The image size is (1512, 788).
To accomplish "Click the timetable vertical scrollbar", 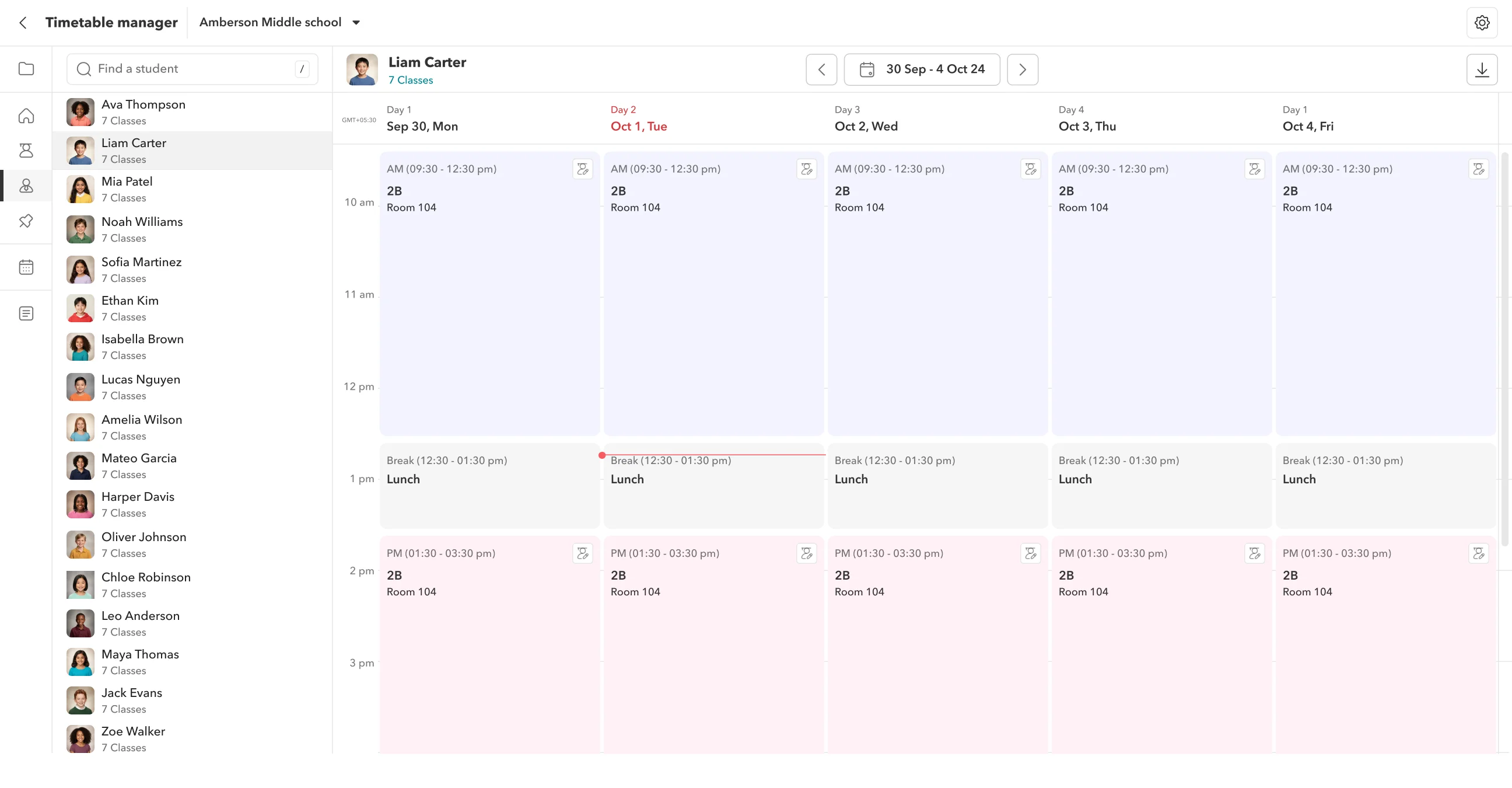I will [x=1504, y=350].
